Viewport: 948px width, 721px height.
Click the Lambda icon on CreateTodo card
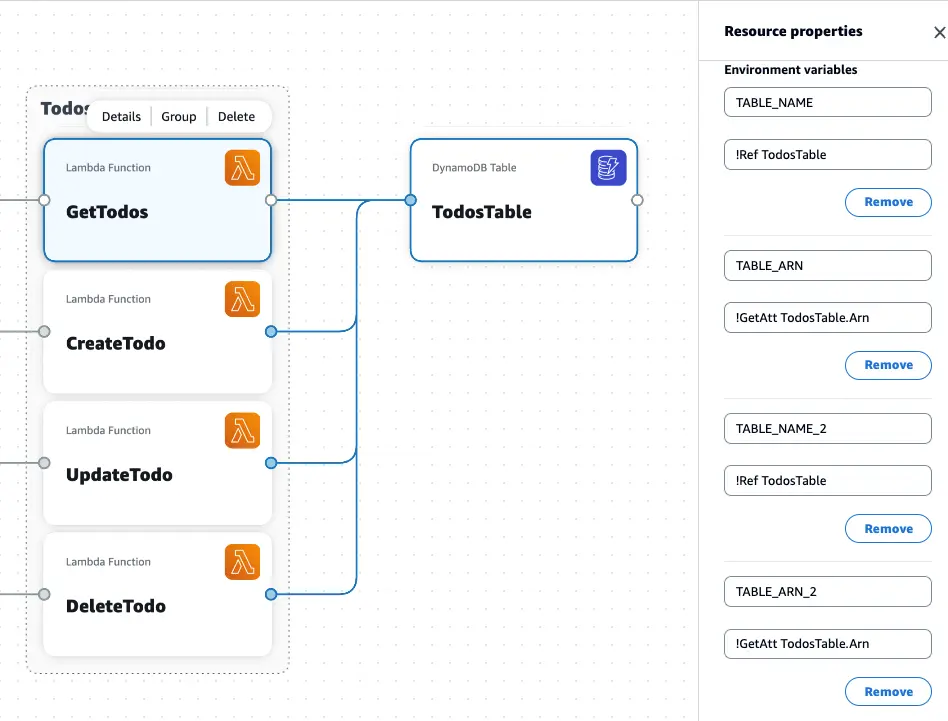tap(242, 299)
